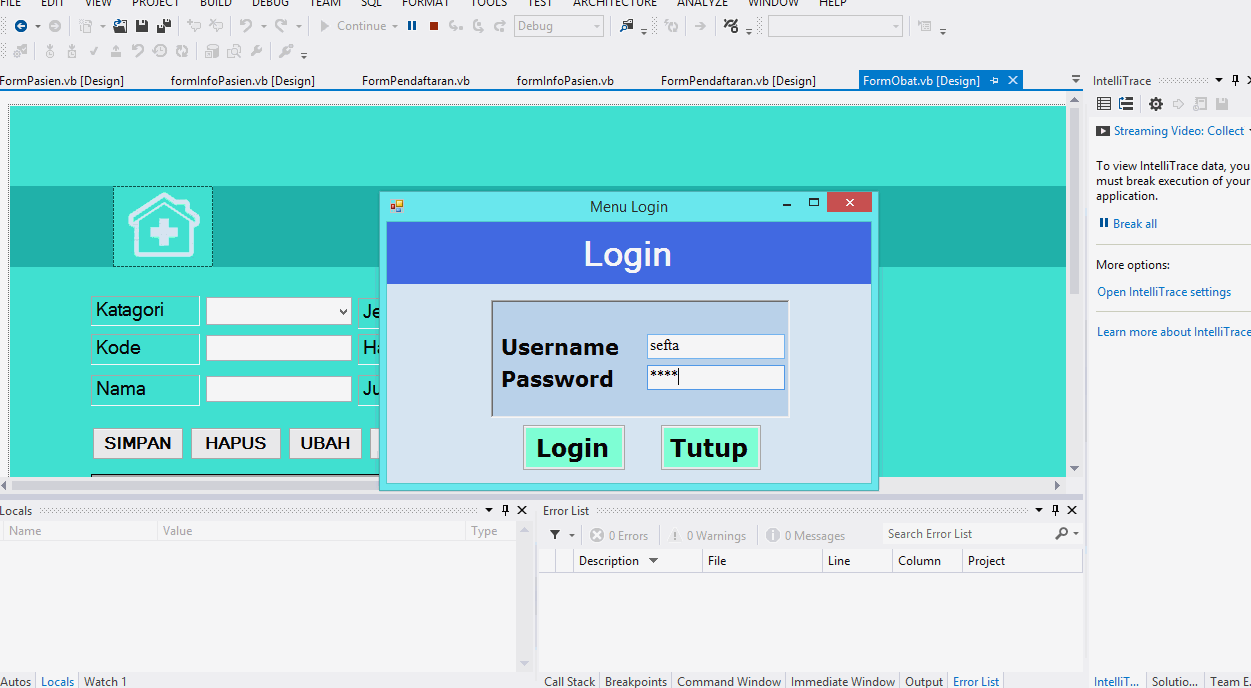
Task: Select the IntelliTrace events view icon
Action: pyautogui.click(x=1103, y=103)
